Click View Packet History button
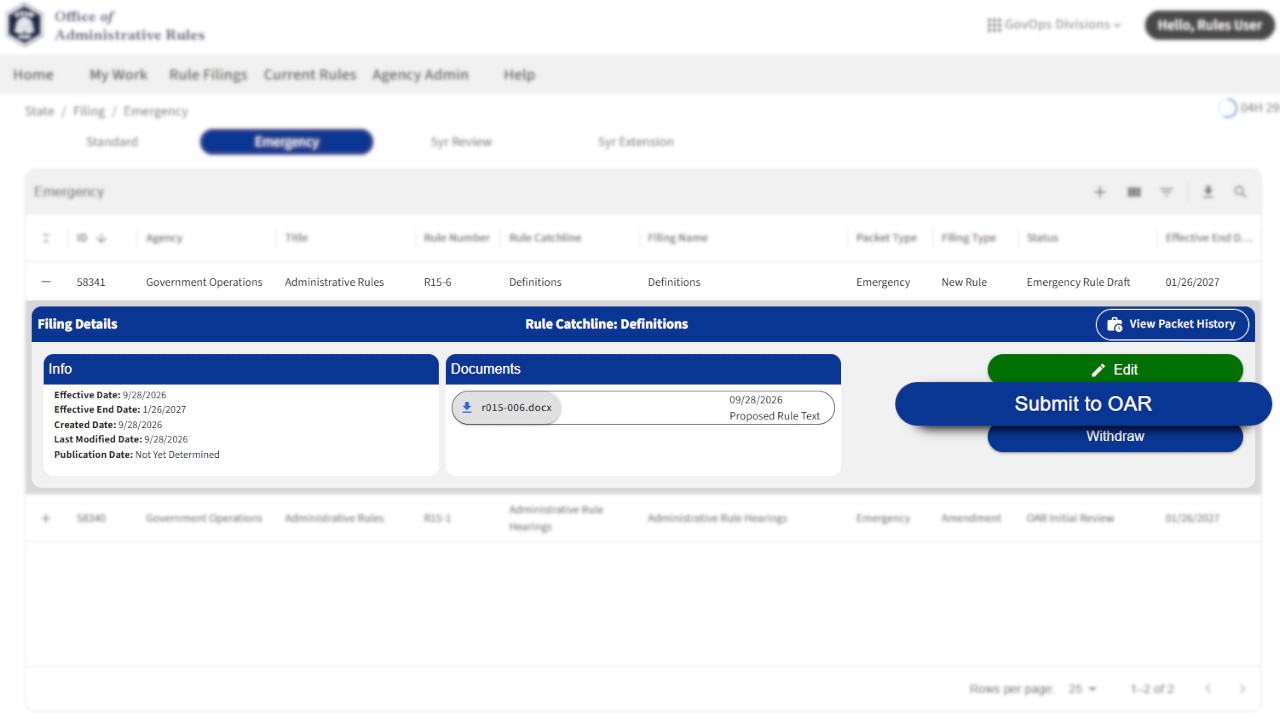 tap(1172, 324)
